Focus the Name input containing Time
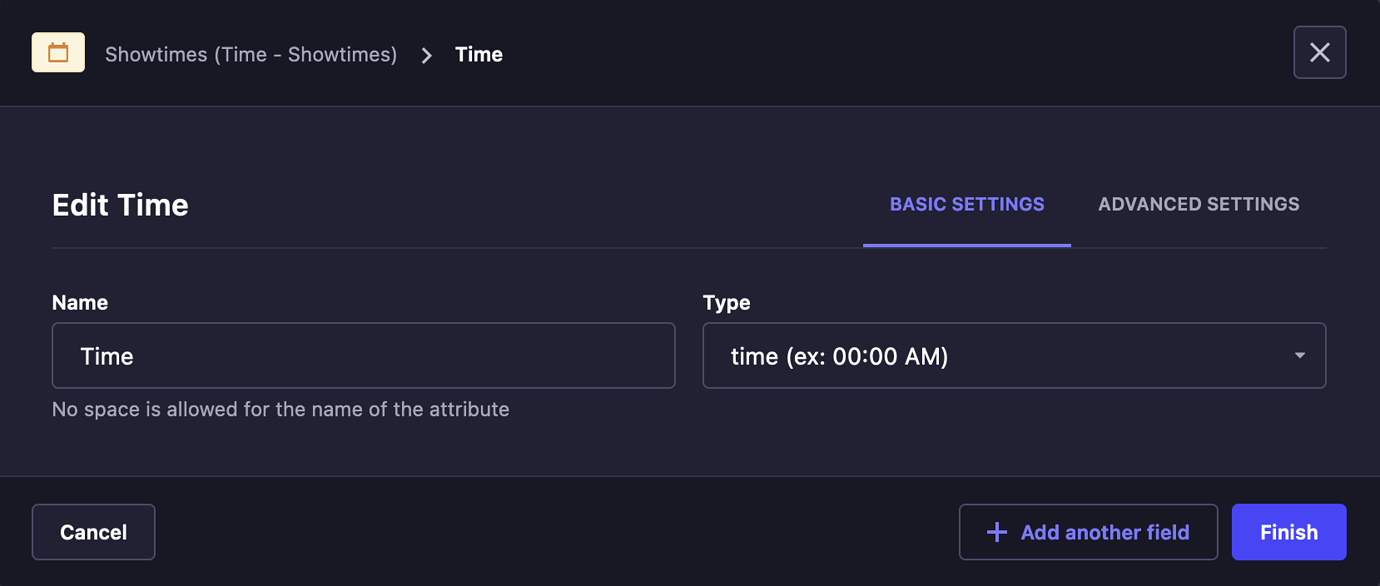Viewport: 1380px width, 586px height. (363, 356)
